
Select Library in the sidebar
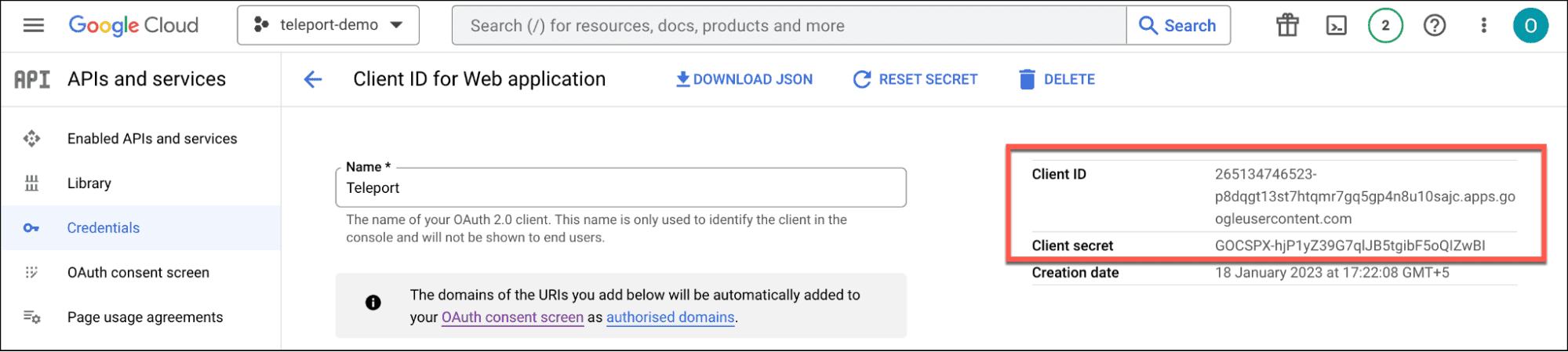click(89, 183)
